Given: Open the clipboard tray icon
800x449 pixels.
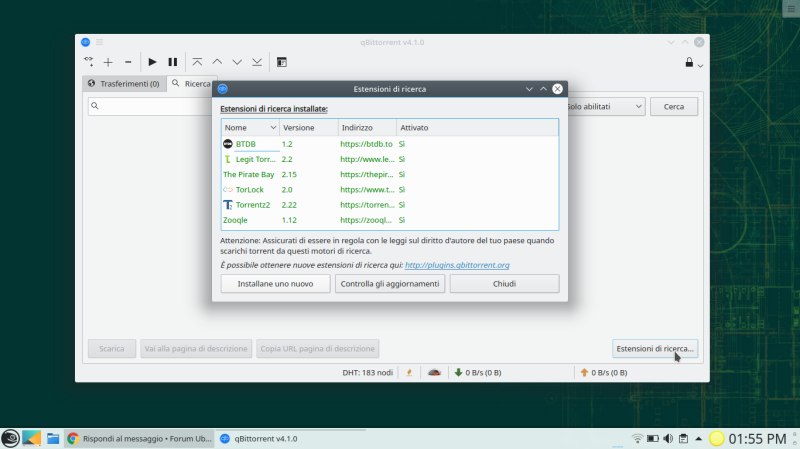Looking at the screenshot, I should (683, 438).
